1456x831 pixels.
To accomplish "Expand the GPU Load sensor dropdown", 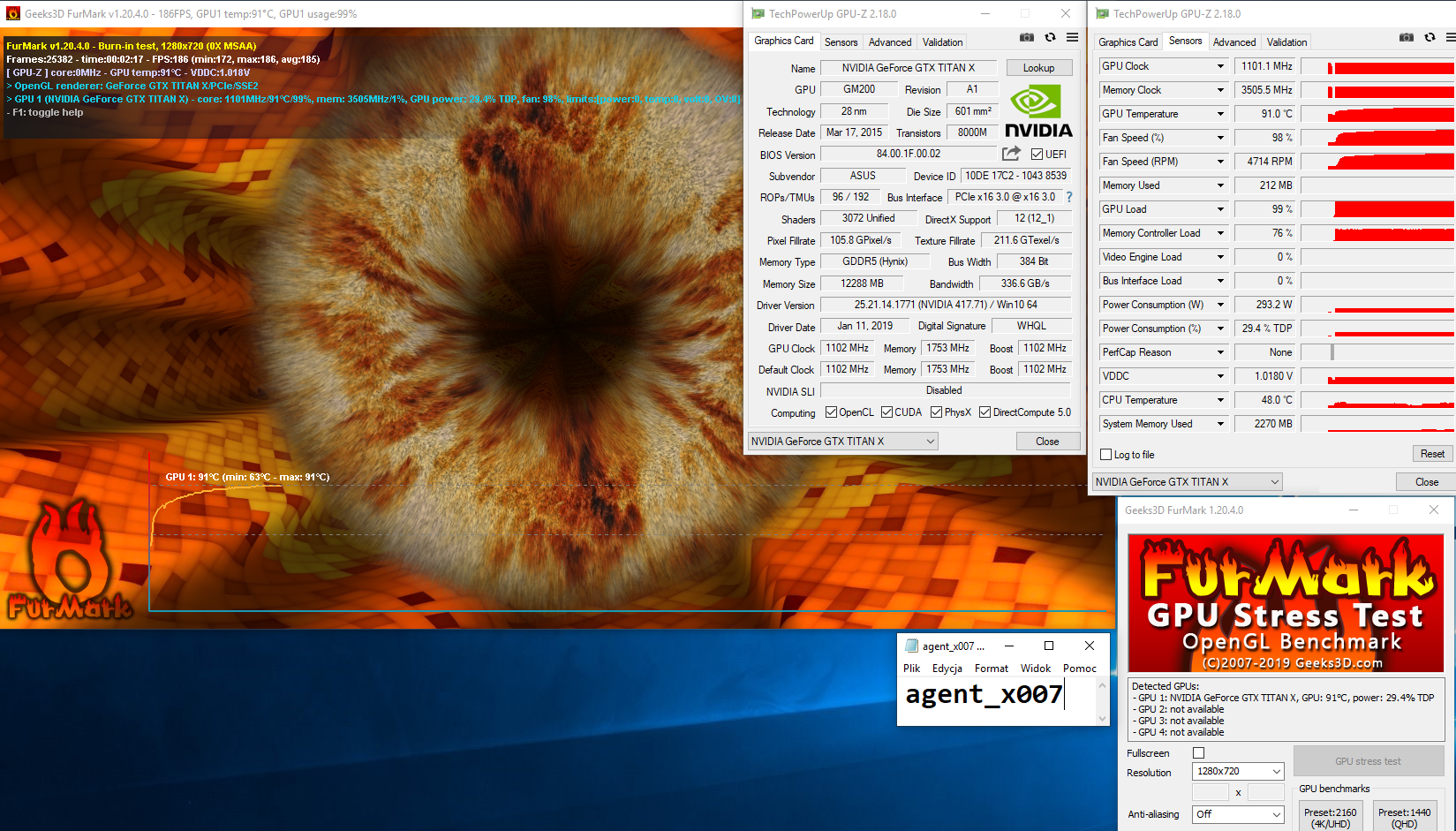I will (1220, 209).
